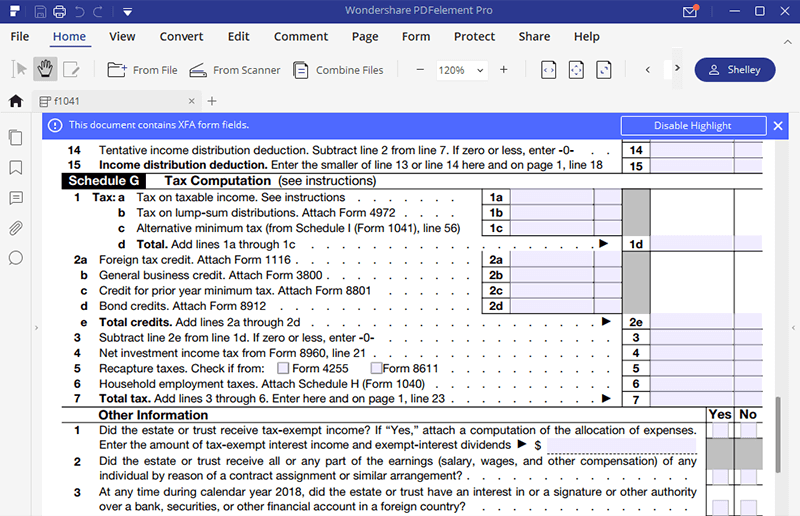The image size is (800, 516).
Task: Select the Fit Page view icon
Action: point(576,70)
